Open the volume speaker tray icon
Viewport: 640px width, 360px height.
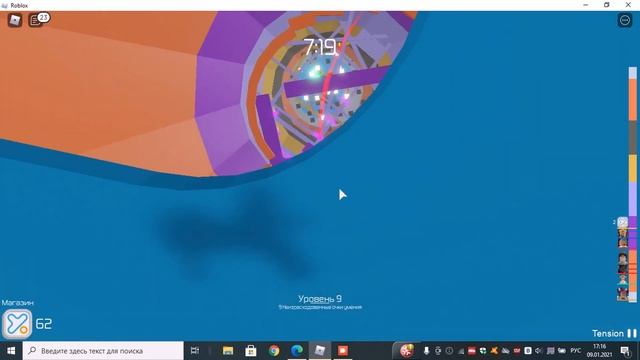(x=539, y=351)
